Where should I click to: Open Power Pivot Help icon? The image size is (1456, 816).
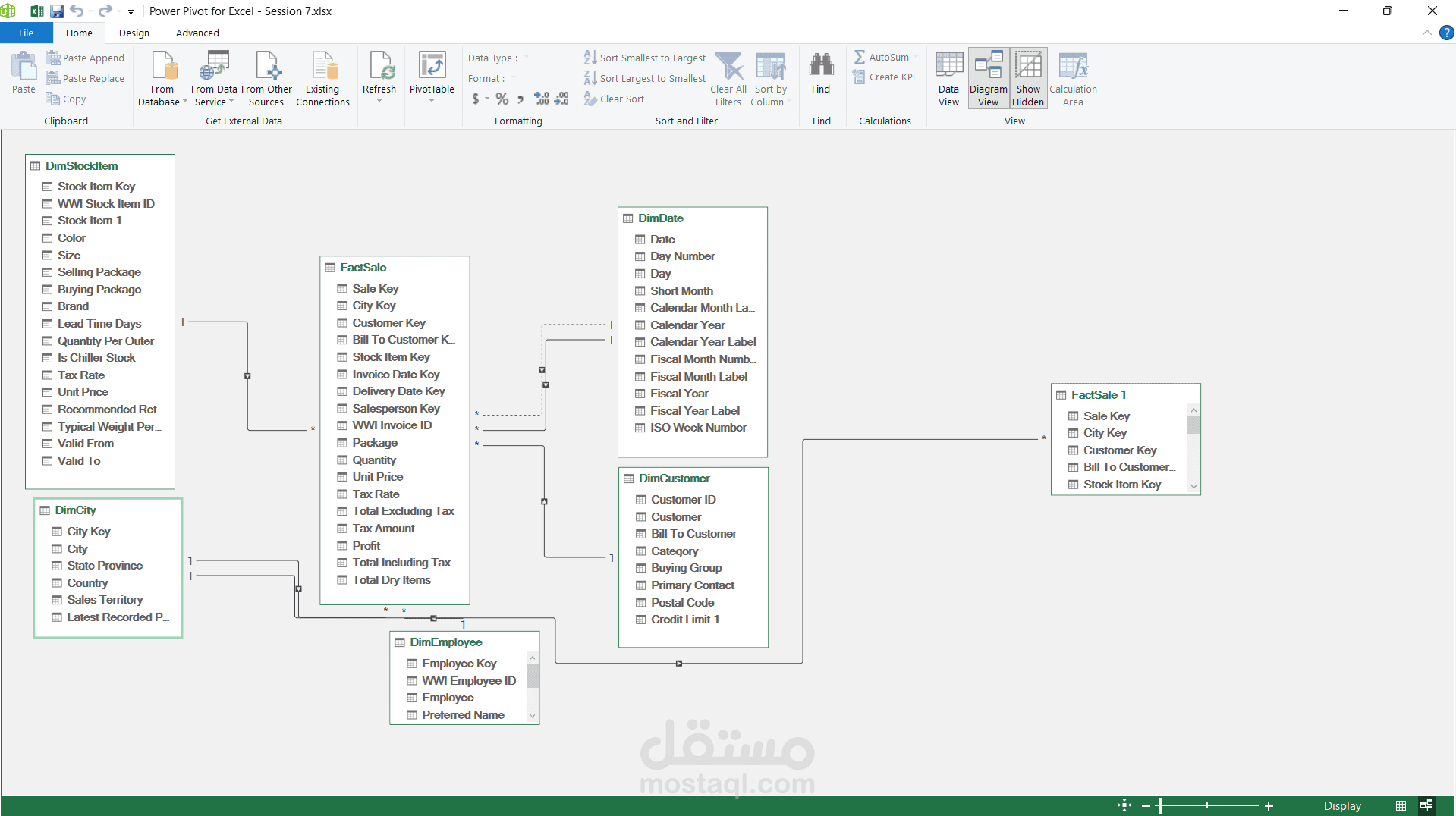(x=1447, y=33)
